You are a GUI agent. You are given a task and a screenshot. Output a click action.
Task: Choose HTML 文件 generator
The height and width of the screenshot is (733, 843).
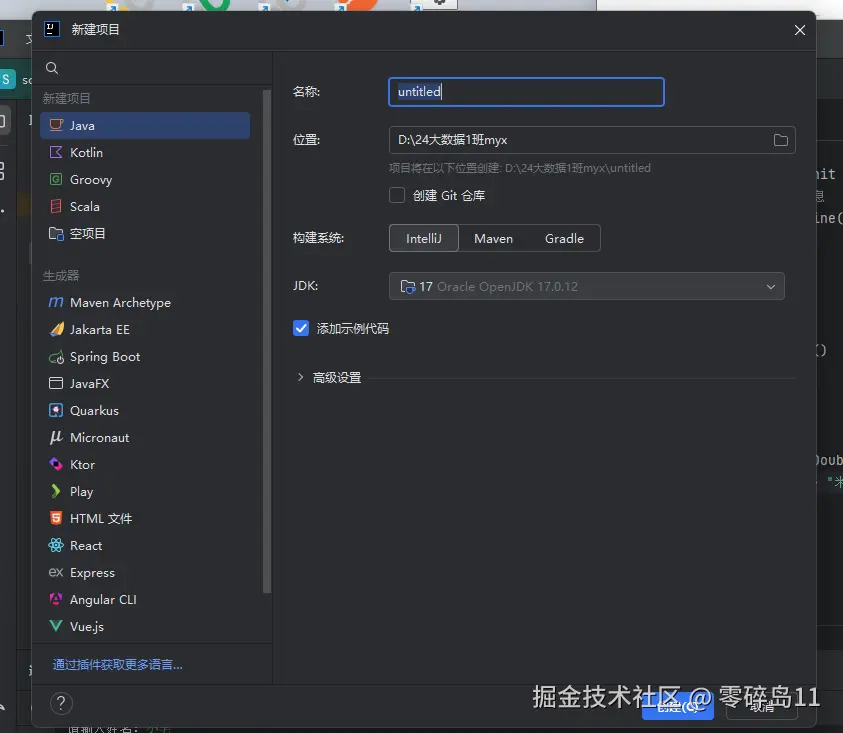click(x=145, y=518)
